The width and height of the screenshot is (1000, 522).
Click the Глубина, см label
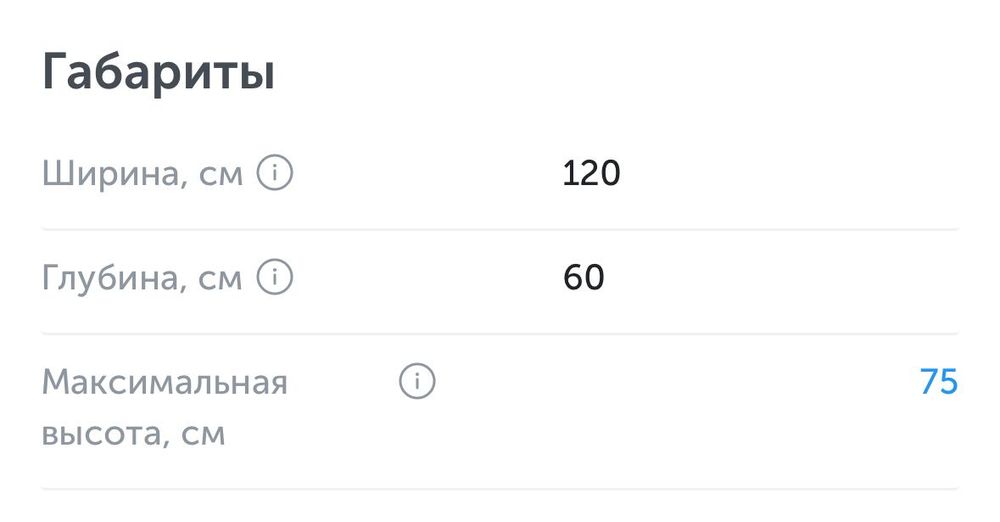pos(142,278)
